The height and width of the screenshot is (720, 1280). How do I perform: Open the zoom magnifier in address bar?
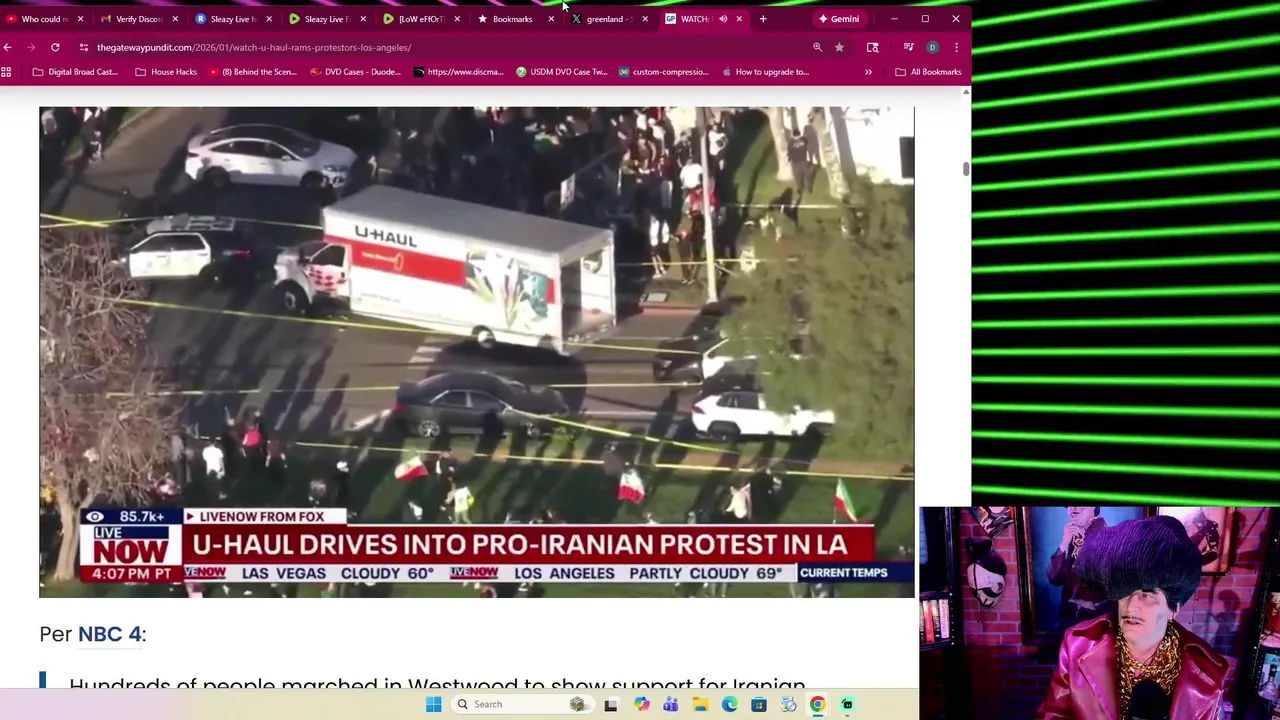coord(817,47)
